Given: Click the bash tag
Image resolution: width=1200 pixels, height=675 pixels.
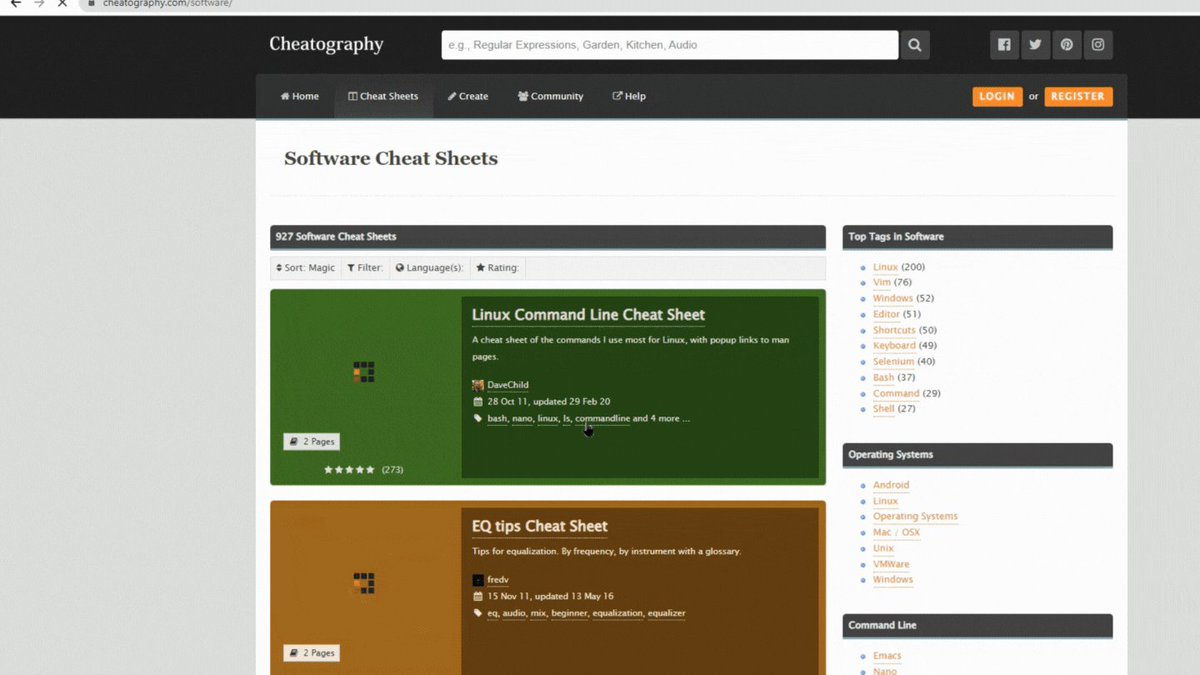Looking at the screenshot, I should pyautogui.click(x=497, y=419).
